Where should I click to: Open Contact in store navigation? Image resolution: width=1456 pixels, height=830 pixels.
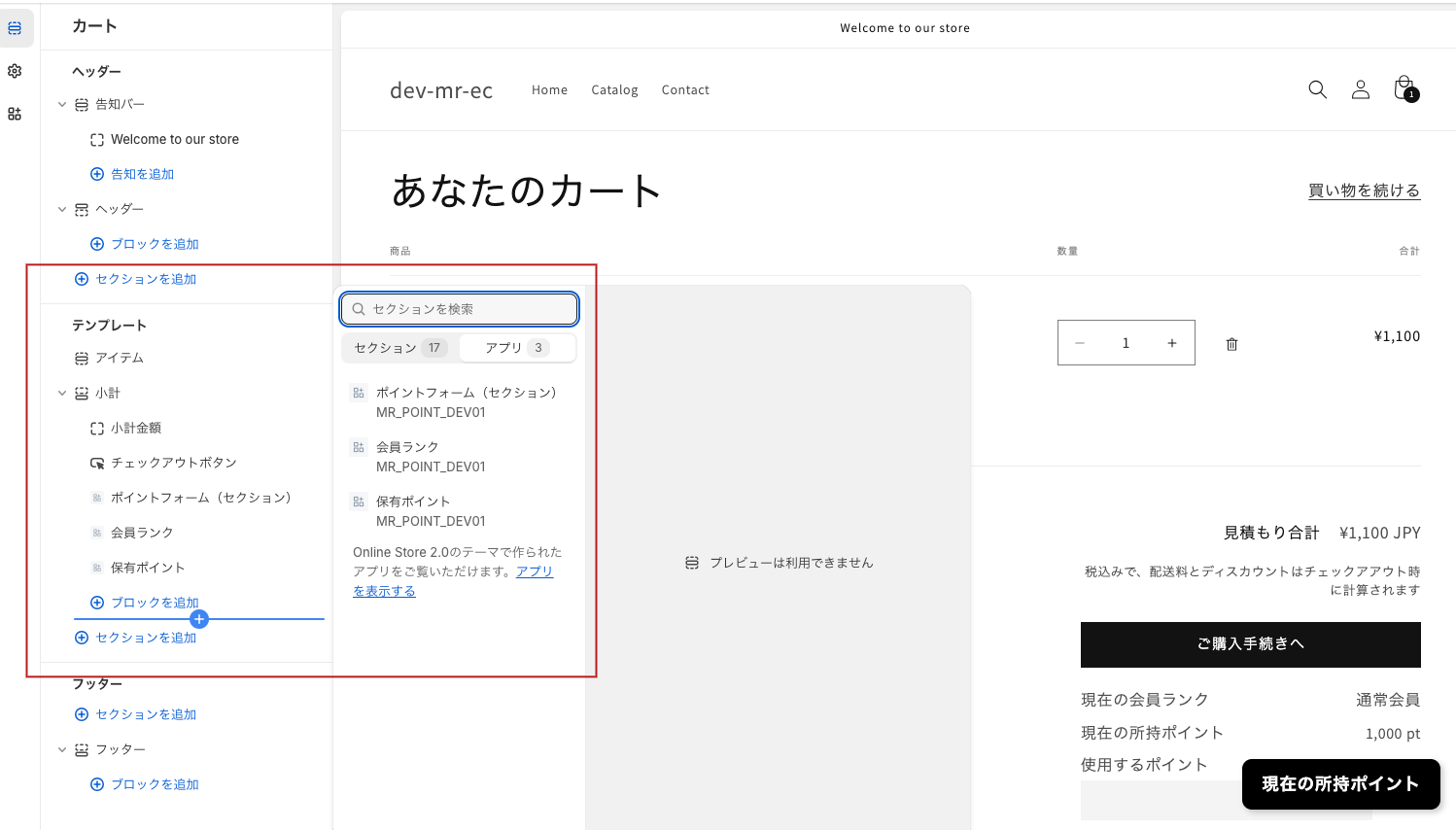(x=685, y=89)
